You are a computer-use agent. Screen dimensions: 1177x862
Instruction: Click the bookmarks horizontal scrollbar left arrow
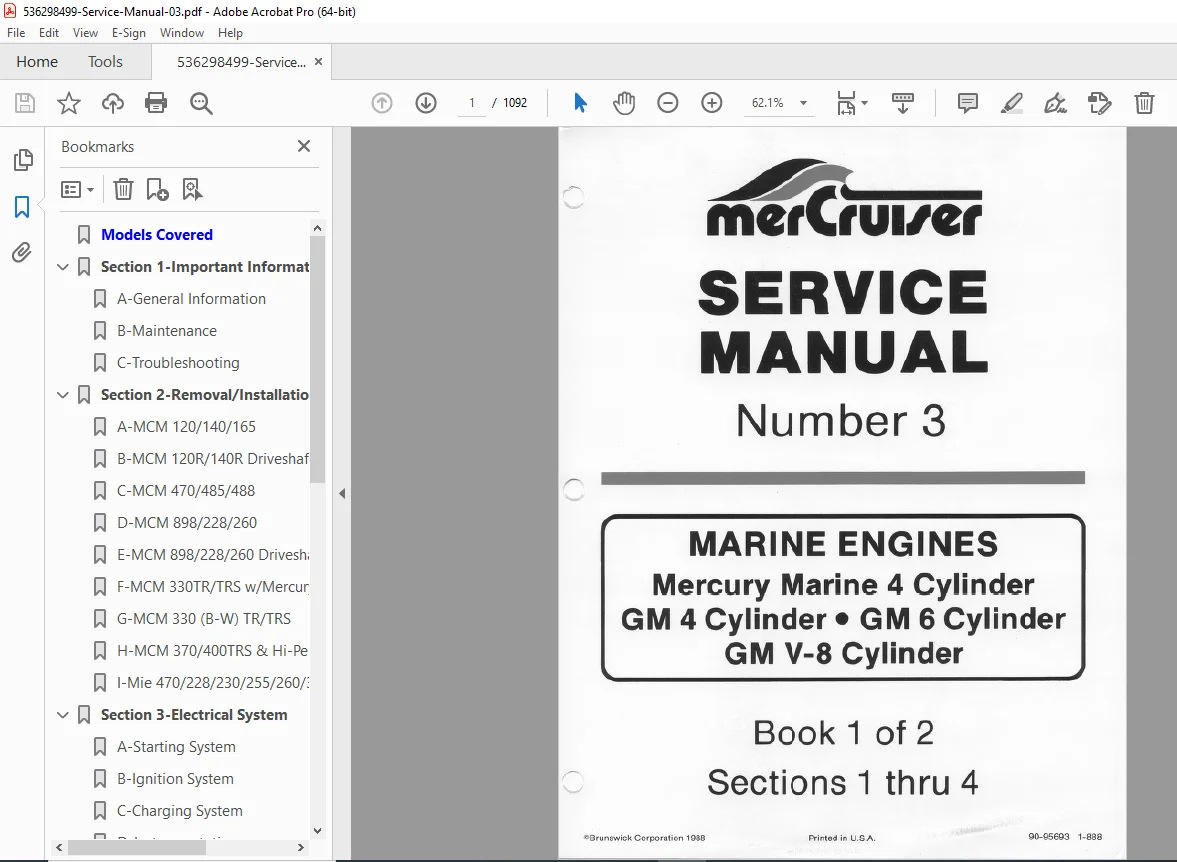point(60,848)
